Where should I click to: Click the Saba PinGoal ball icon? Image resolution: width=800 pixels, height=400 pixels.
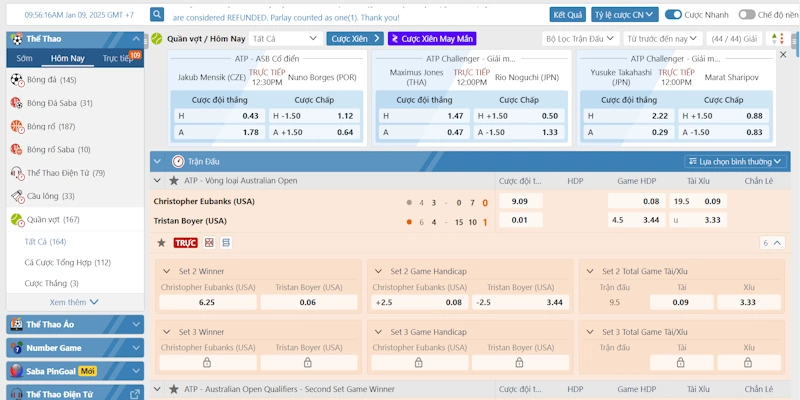[x=16, y=371]
